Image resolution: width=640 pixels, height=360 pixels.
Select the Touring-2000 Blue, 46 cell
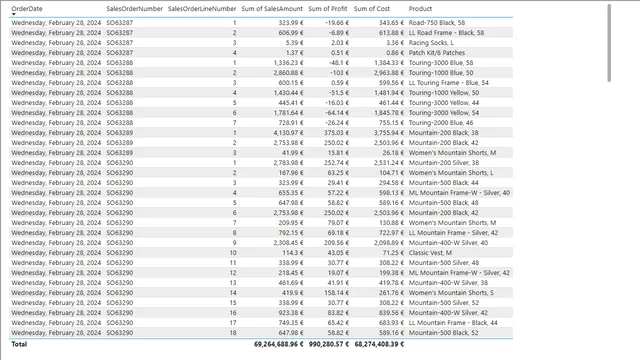pos(441,122)
